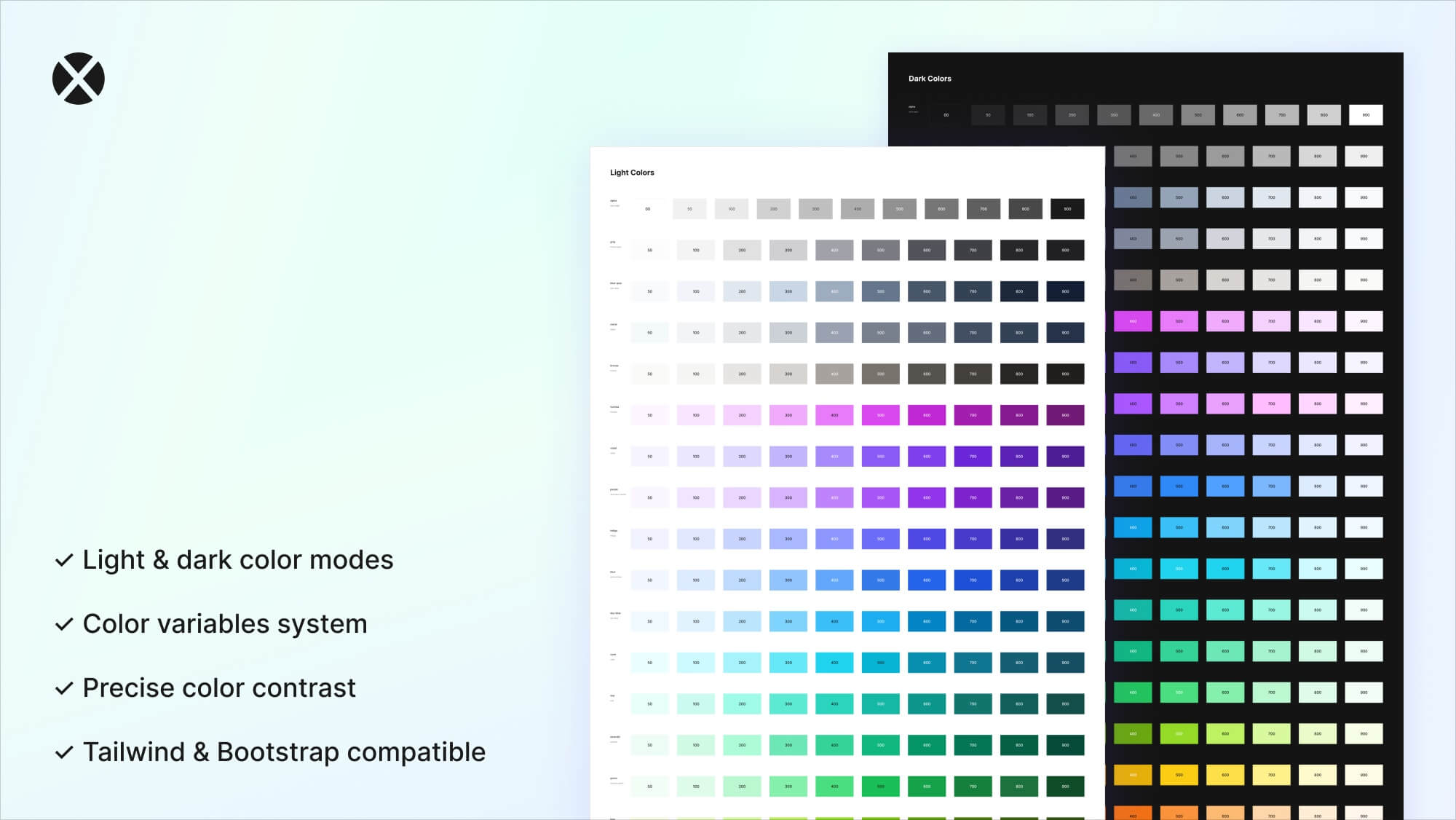This screenshot has height=820, width=1456.
Task: Select violet 600 swatch in Light Colors
Action: coord(927,457)
